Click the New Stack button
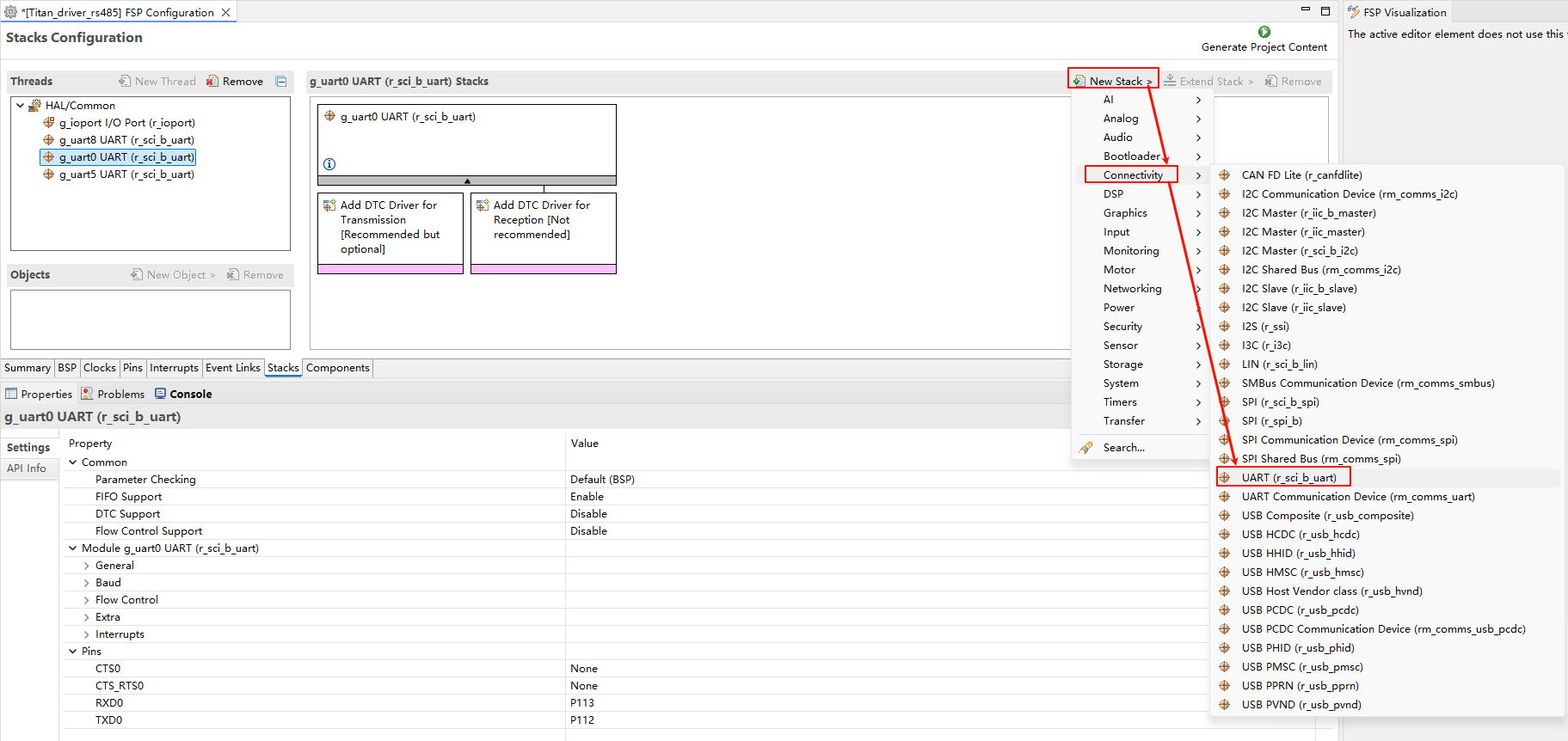The image size is (1568, 741). coord(1115,81)
